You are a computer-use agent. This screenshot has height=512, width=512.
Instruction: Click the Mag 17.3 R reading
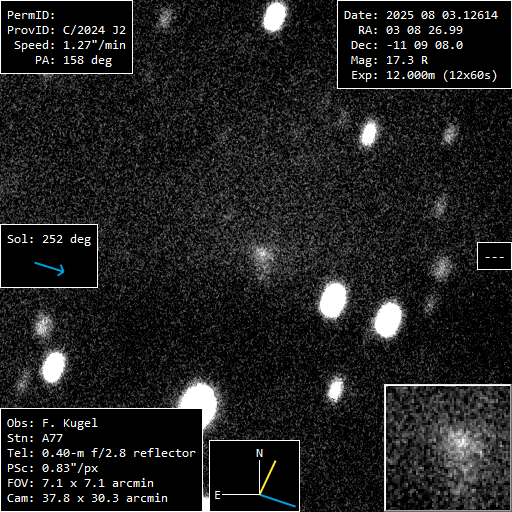tap(389, 60)
